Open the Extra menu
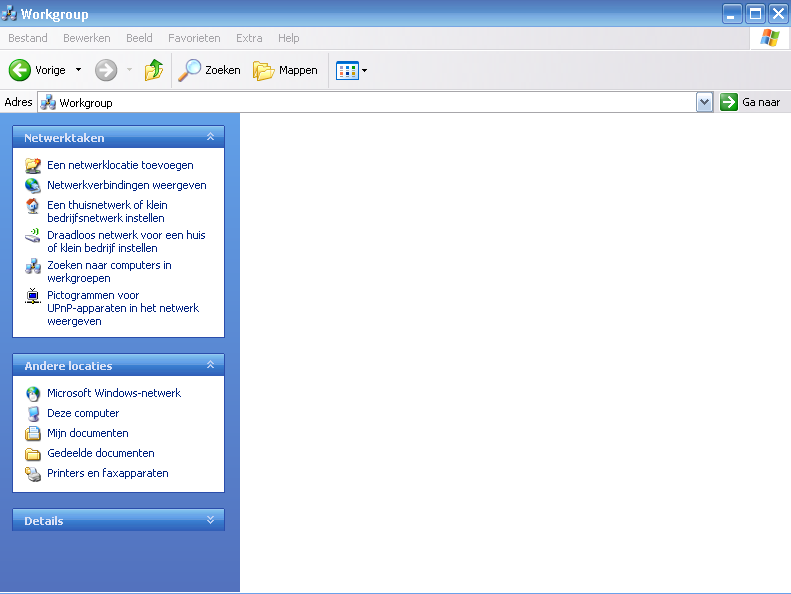The height and width of the screenshot is (594, 791). 249,38
